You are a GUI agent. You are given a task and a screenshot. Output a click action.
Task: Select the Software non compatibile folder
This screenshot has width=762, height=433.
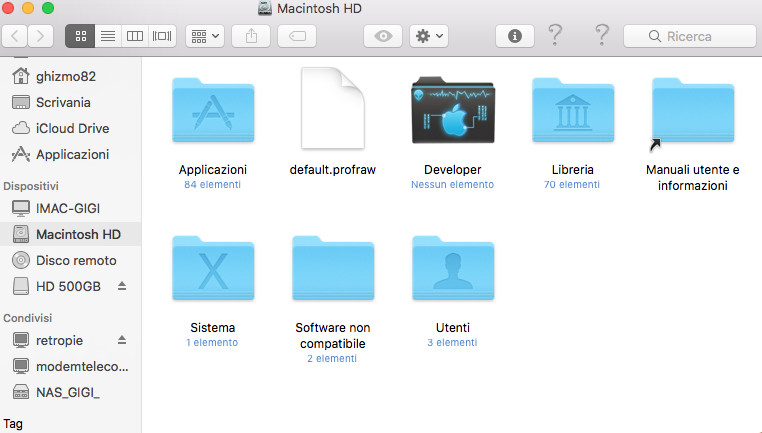[x=333, y=268]
